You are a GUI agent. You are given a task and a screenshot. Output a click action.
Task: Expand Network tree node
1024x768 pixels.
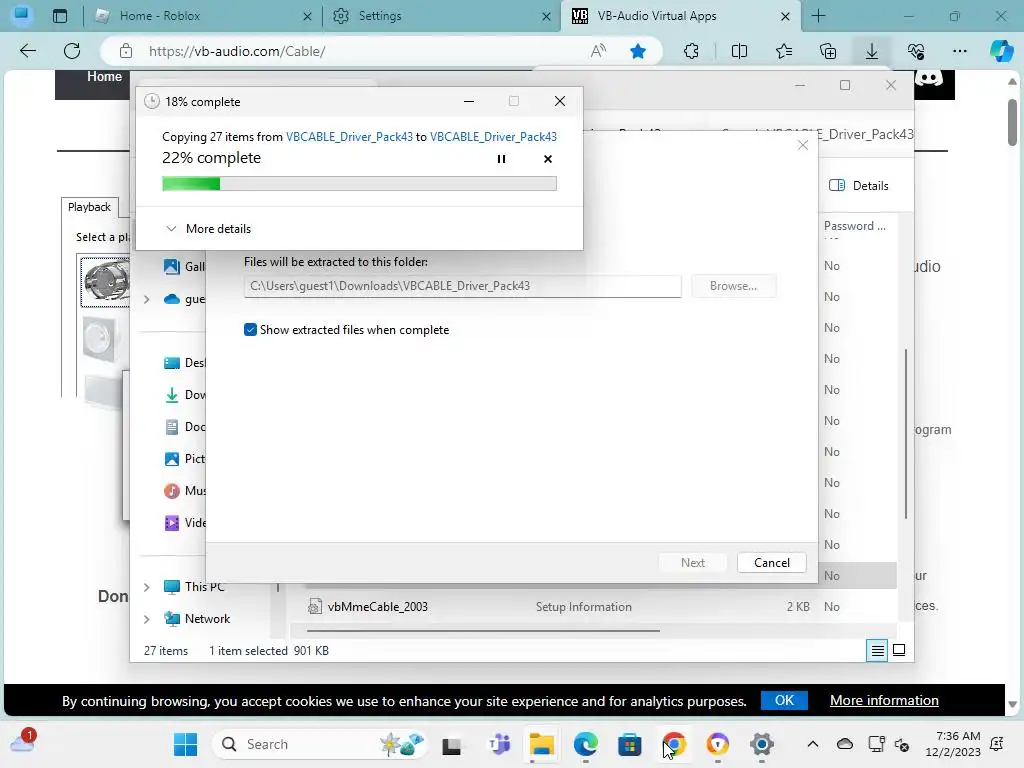(x=146, y=619)
